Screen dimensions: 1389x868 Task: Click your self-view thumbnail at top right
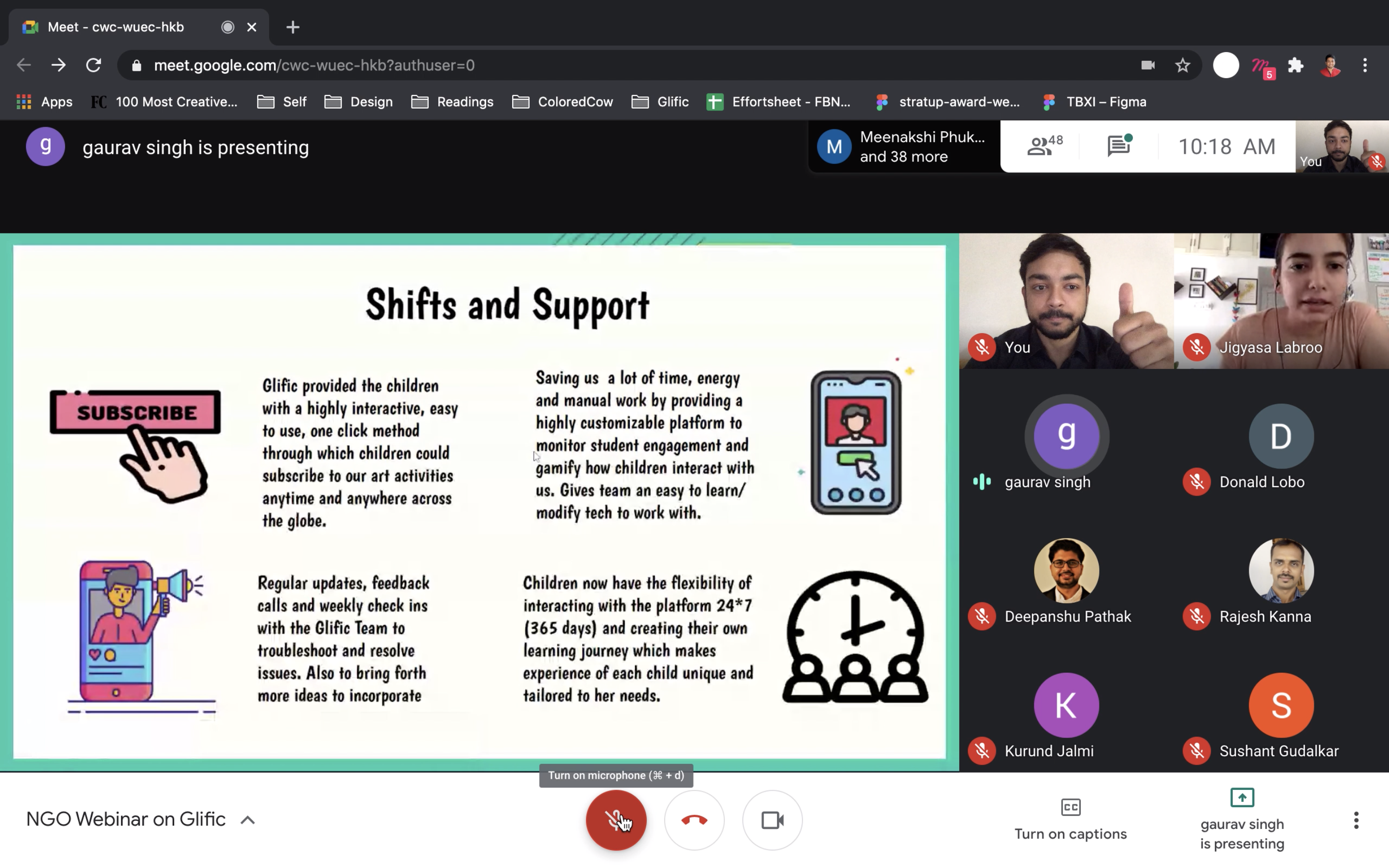pos(1342,146)
